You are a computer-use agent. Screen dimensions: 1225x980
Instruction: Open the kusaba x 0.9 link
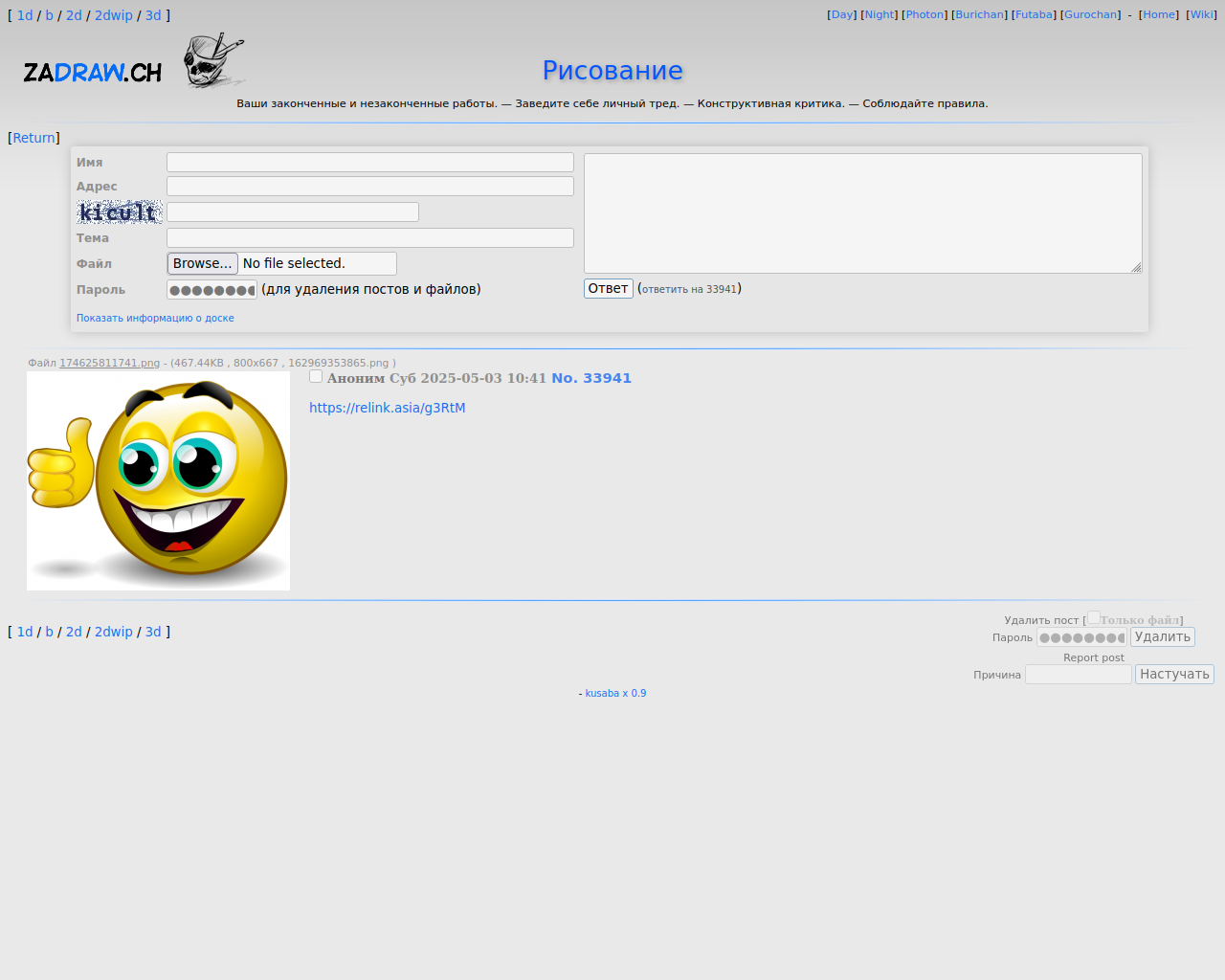pos(615,694)
